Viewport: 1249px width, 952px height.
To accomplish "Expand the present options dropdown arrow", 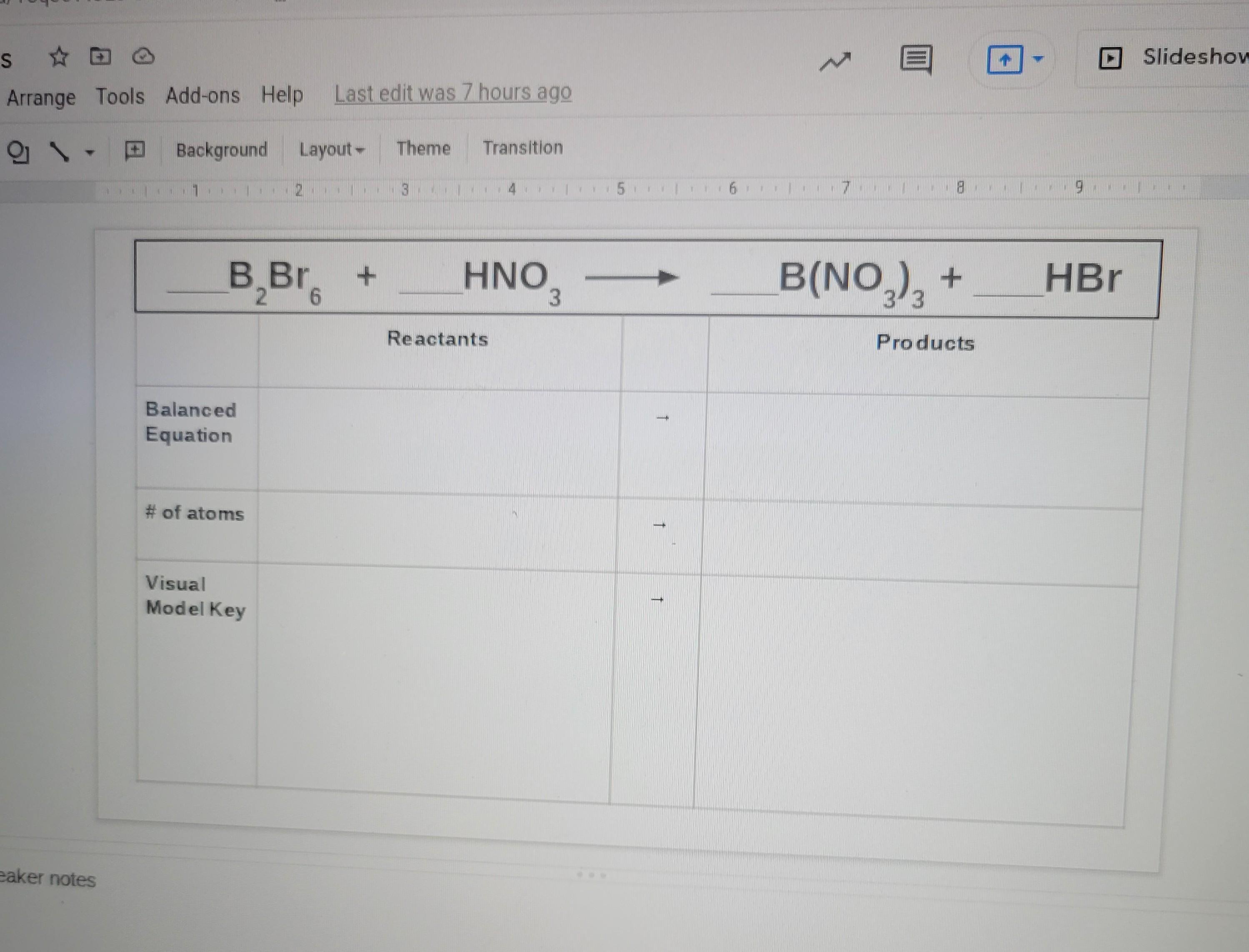I will pyautogui.click(x=1038, y=59).
